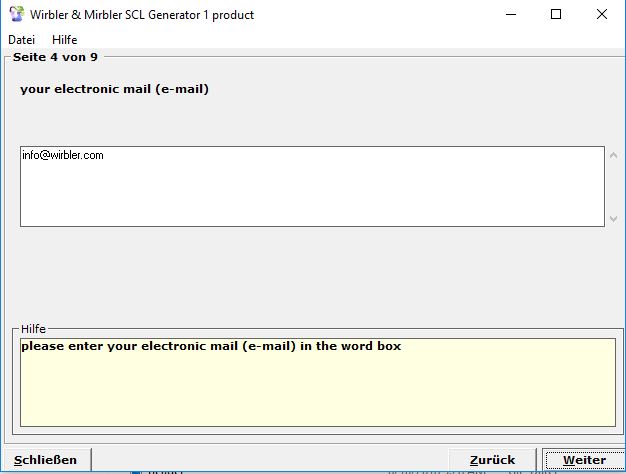Click the window title bar text
The height and width of the screenshot is (474, 626).
[x=142, y=15]
